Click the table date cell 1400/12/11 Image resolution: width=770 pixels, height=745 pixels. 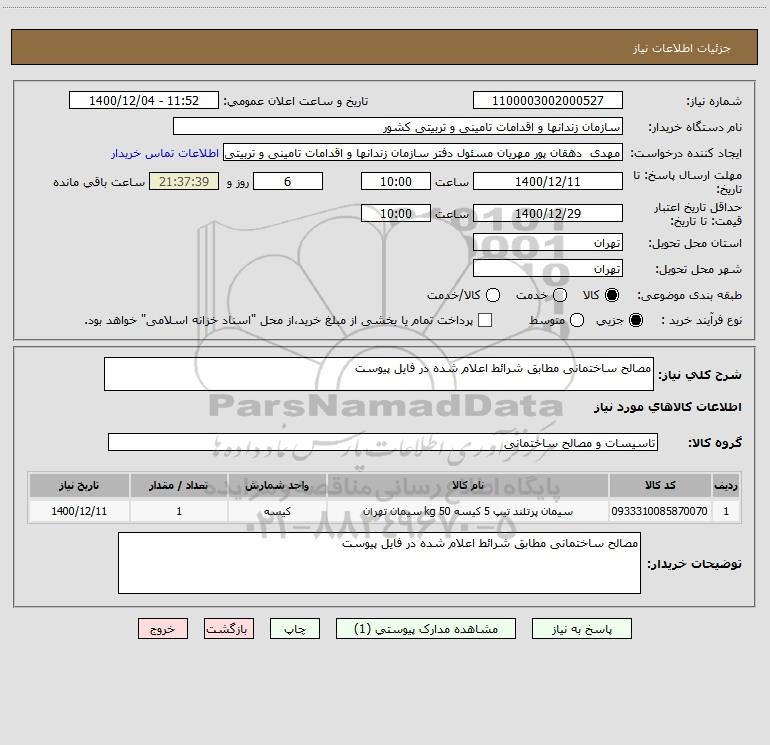[79, 511]
